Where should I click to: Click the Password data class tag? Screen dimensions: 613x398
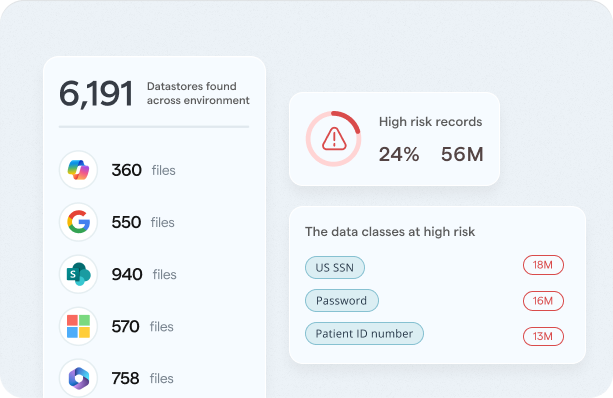coord(342,300)
